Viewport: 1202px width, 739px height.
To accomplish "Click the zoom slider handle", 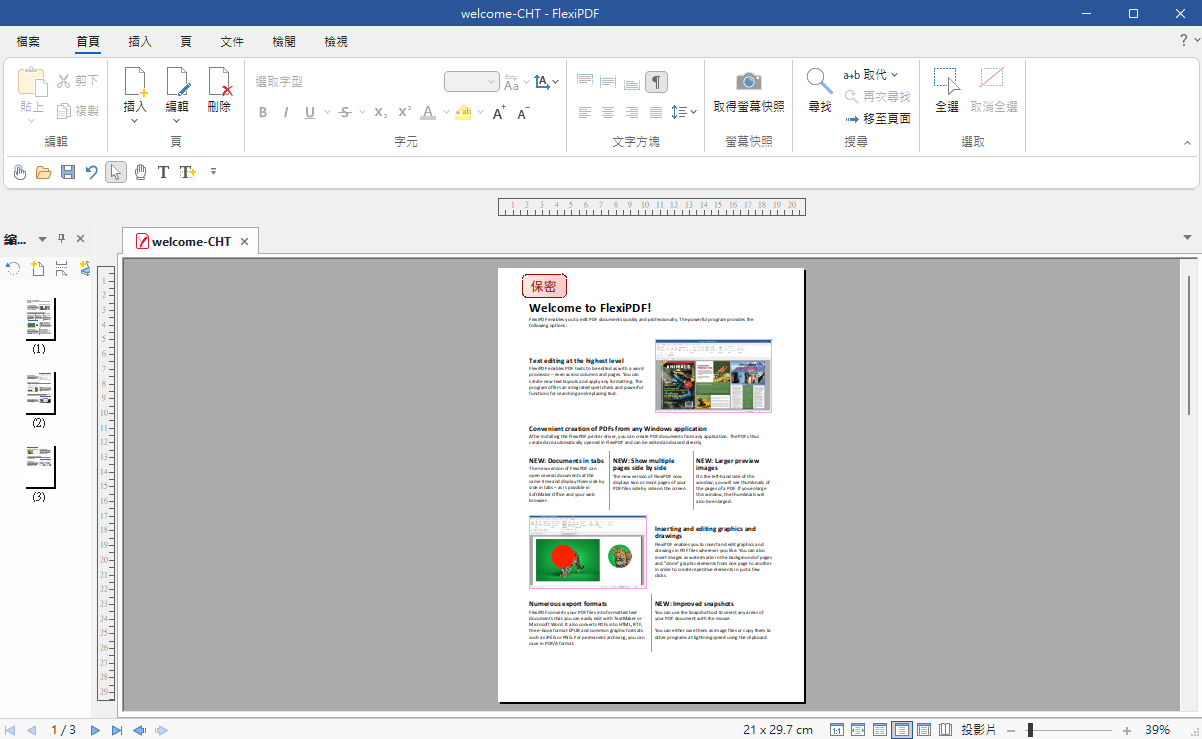I will coord(1030,730).
